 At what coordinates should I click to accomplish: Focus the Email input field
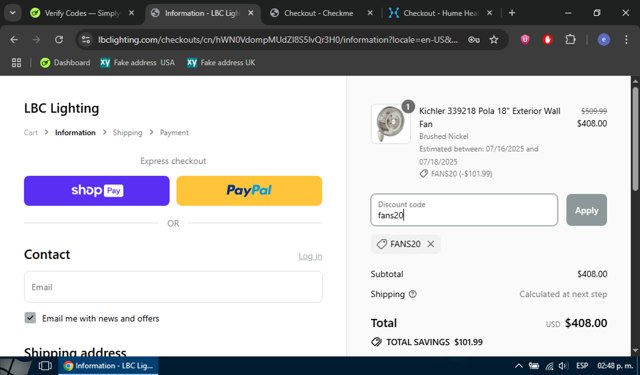click(x=173, y=287)
